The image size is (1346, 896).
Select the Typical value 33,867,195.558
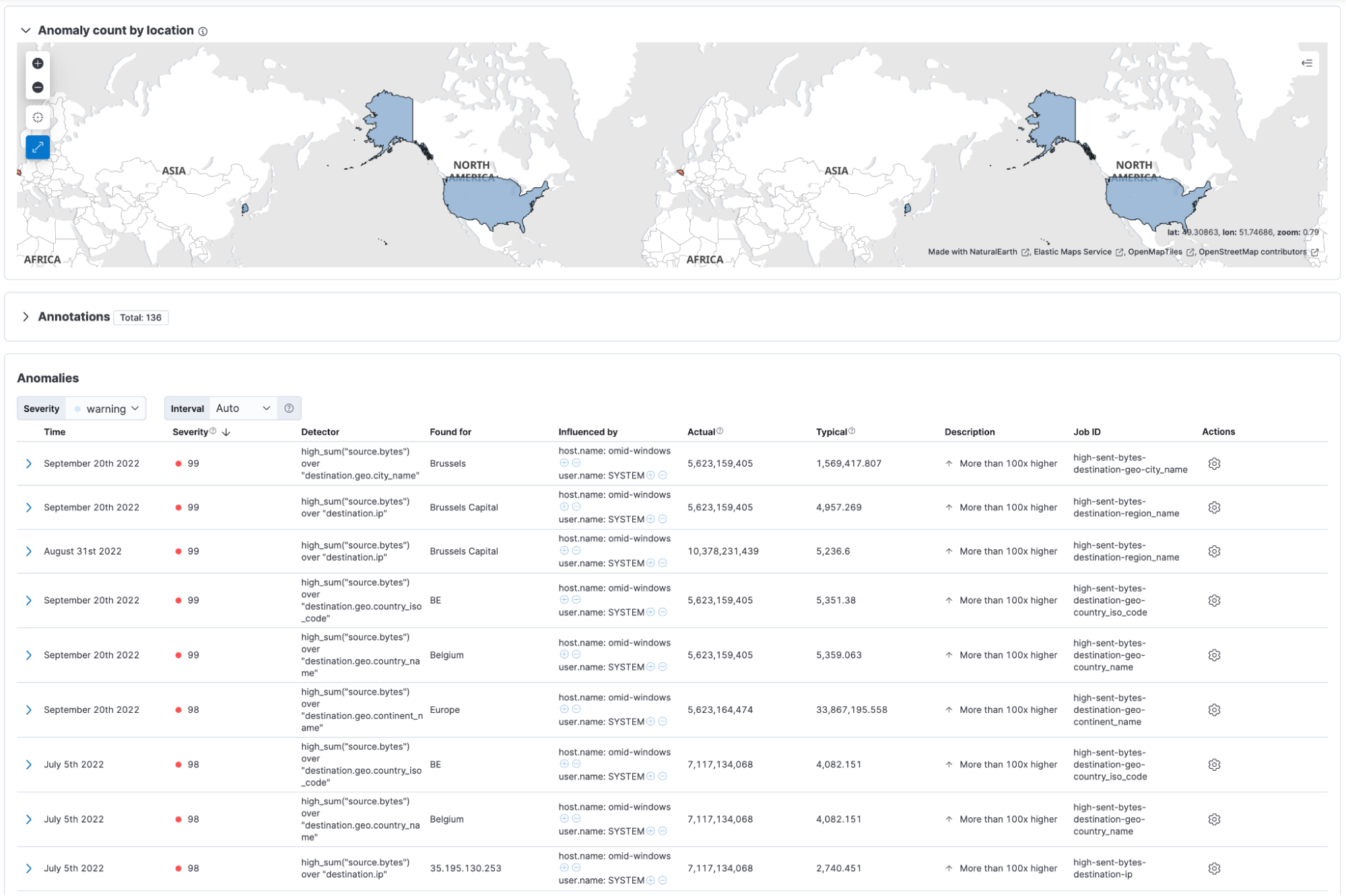point(852,710)
